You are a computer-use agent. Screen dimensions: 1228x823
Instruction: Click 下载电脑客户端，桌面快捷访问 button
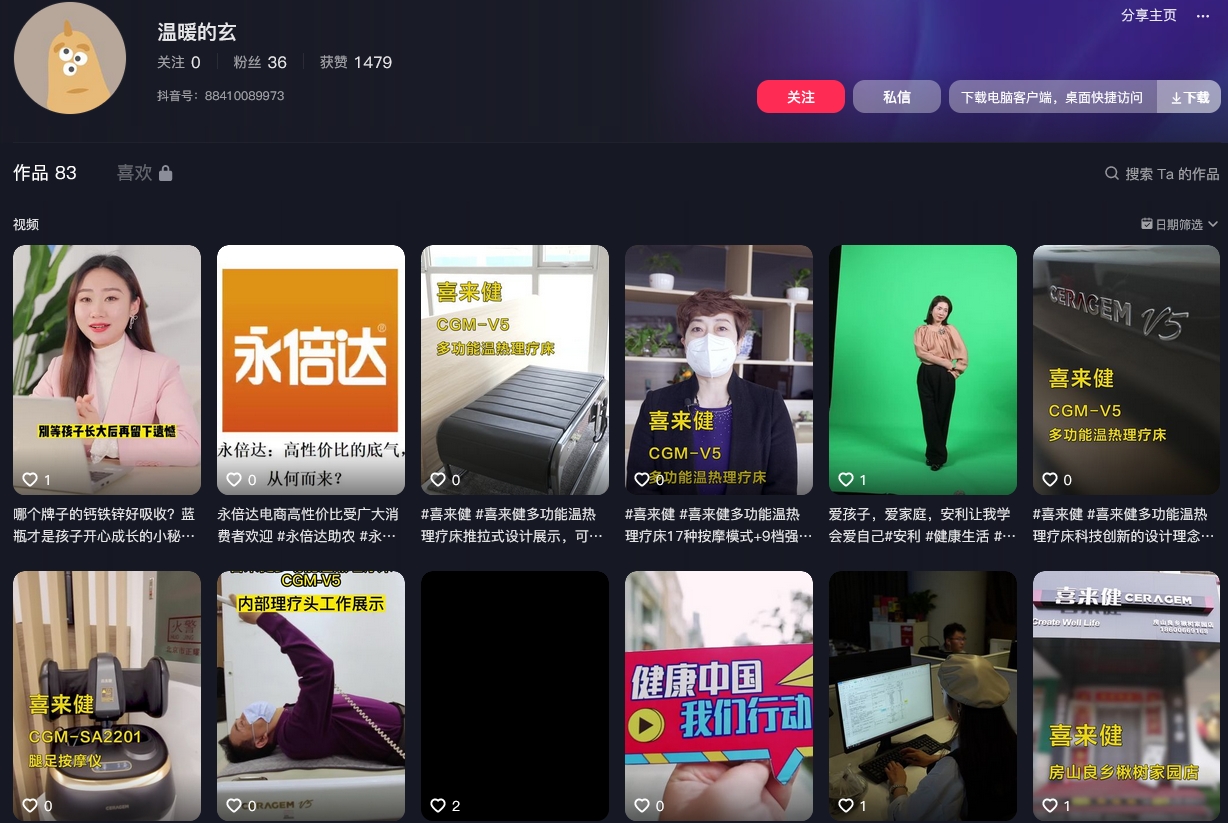coord(1052,97)
